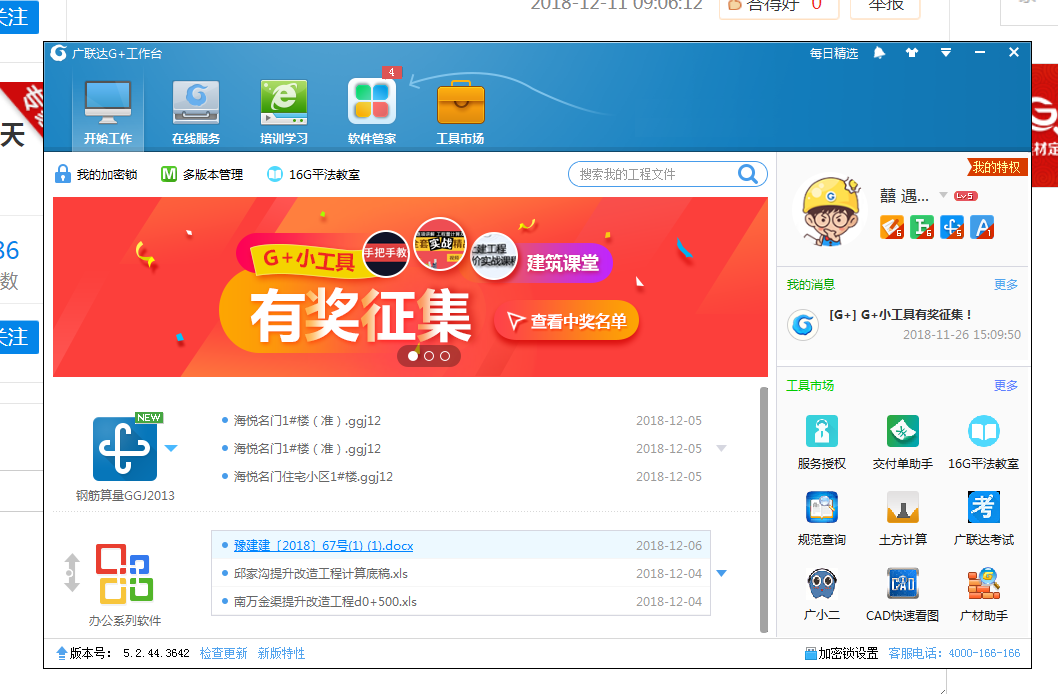1058x694 pixels.
Task: Open 加密锁设置 in the status bar
Action: [x=841, y=654]
